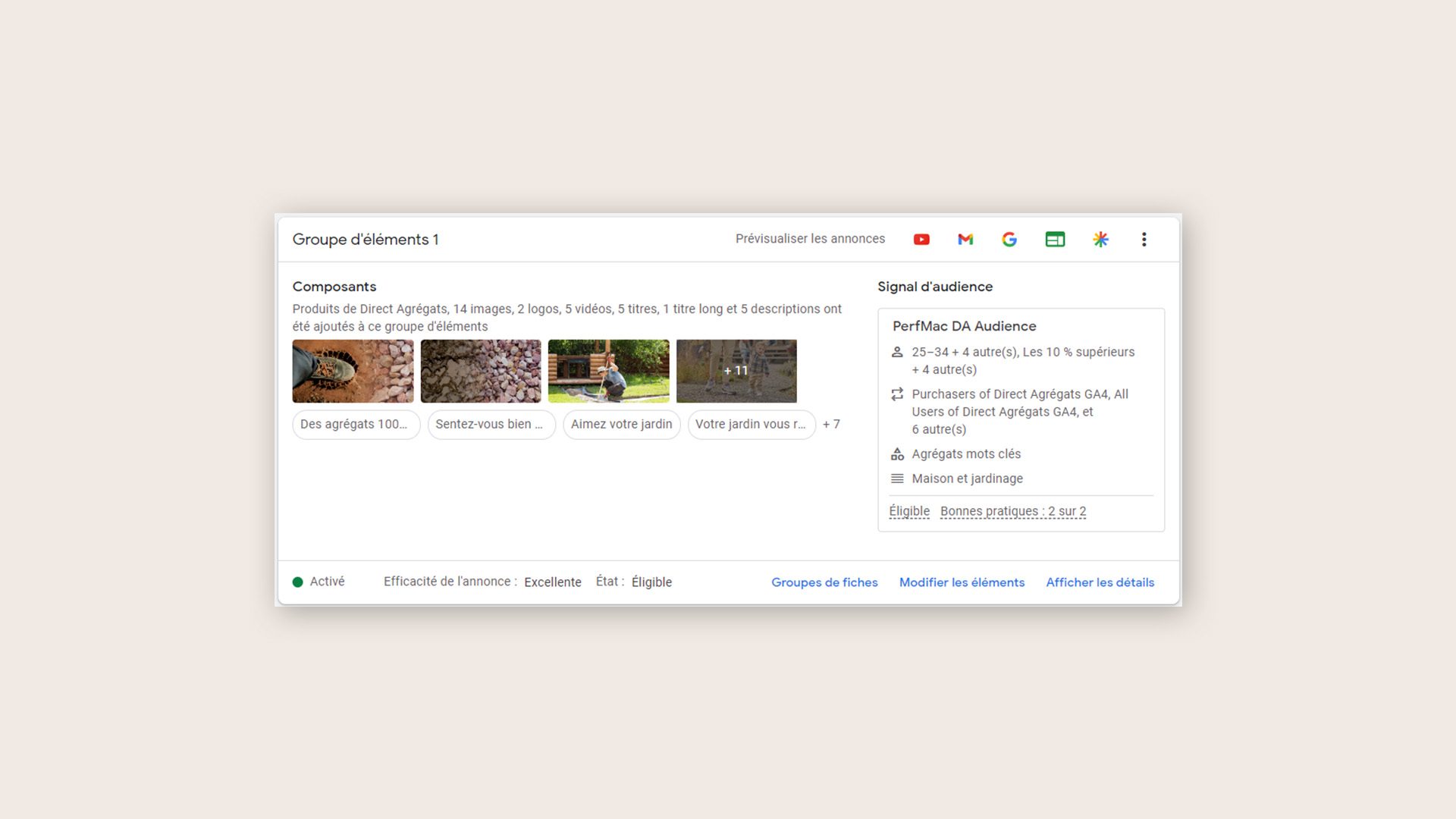Click the Activé status text
This screenshot has width=1456, height=819.
[327, 582]
